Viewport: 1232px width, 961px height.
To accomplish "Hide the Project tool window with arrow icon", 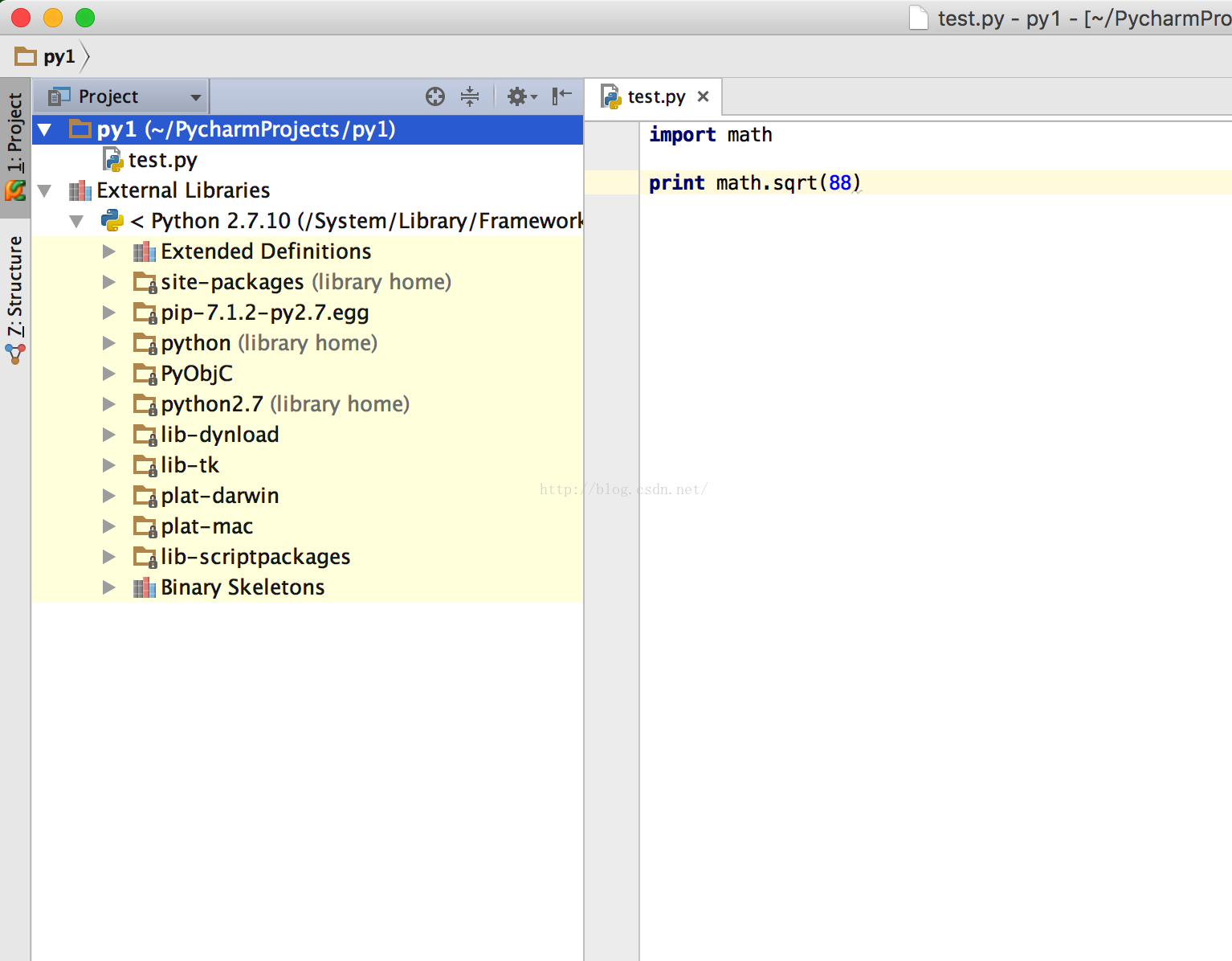I will pos(562,96).
